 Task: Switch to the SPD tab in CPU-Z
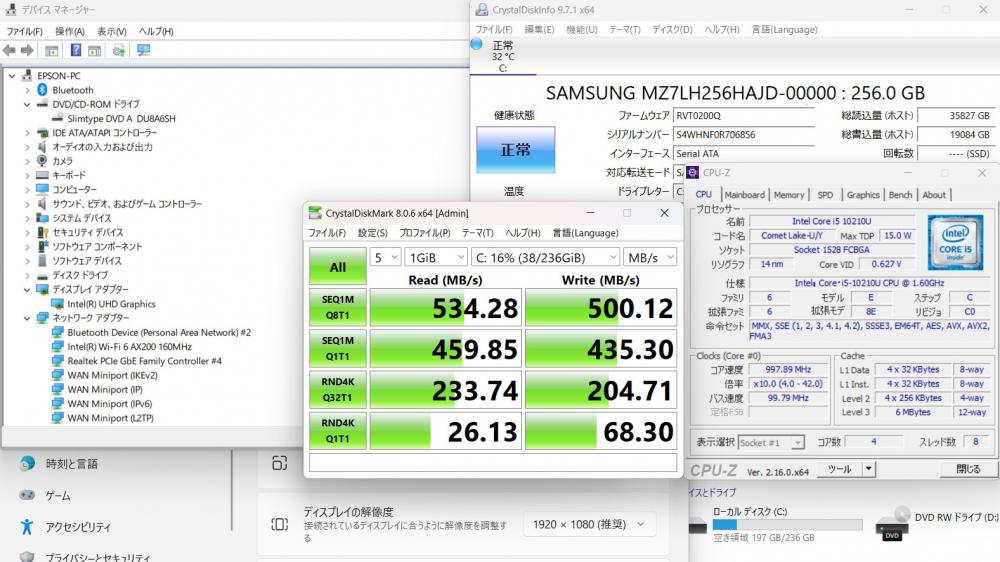(825, 195)
